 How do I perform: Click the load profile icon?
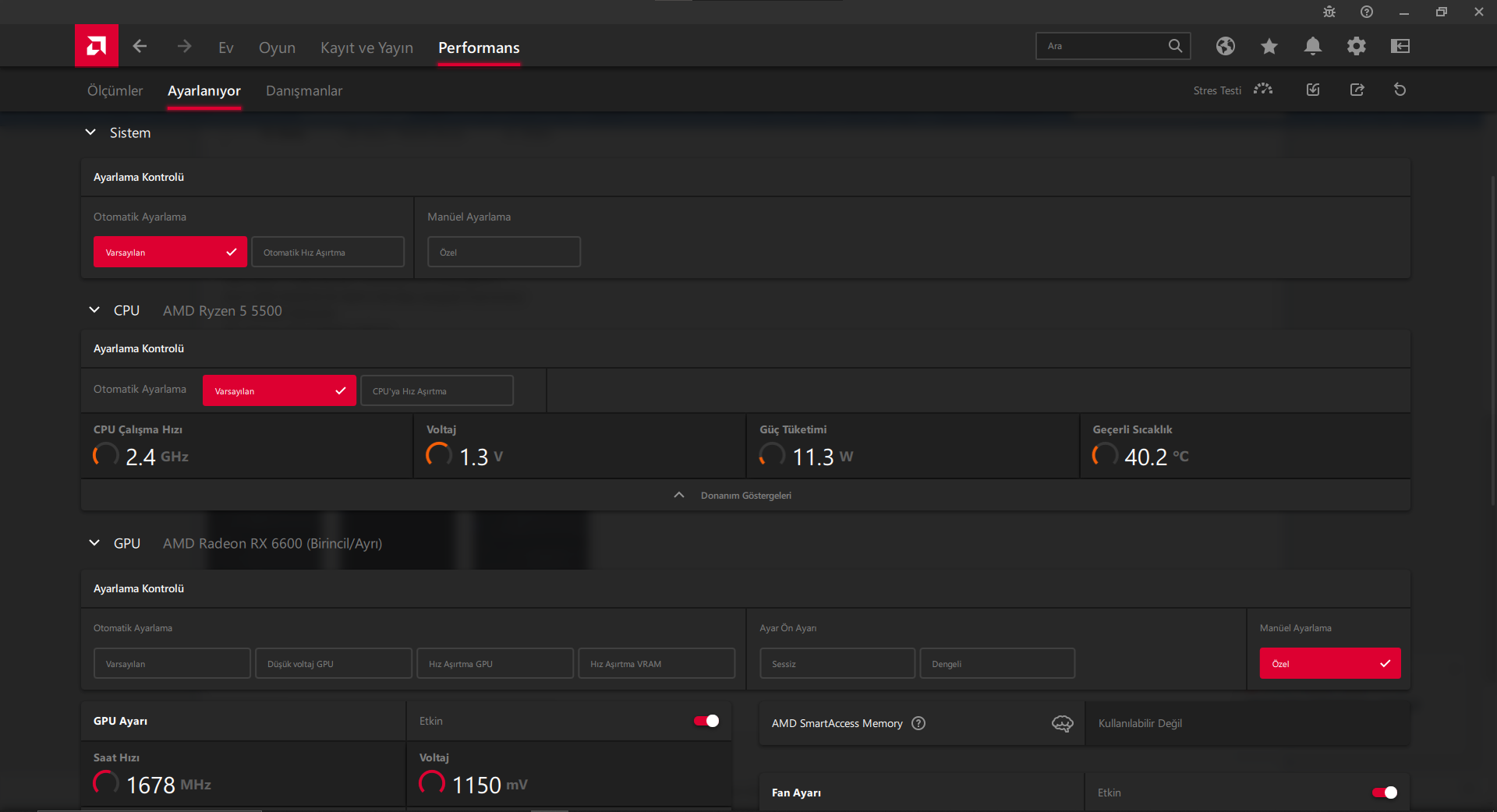pyautogui.click(x=1313, y=90)
